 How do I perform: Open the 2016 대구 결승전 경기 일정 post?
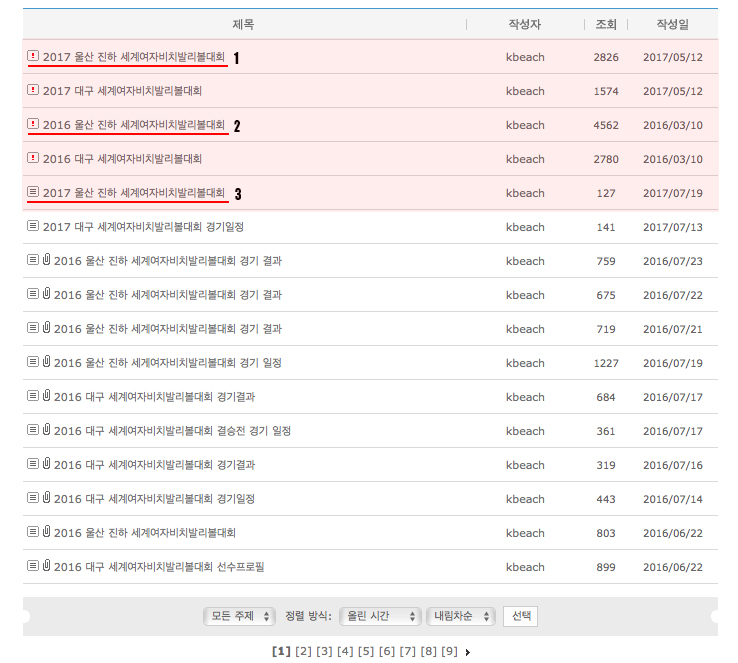(x=172, y=431)
